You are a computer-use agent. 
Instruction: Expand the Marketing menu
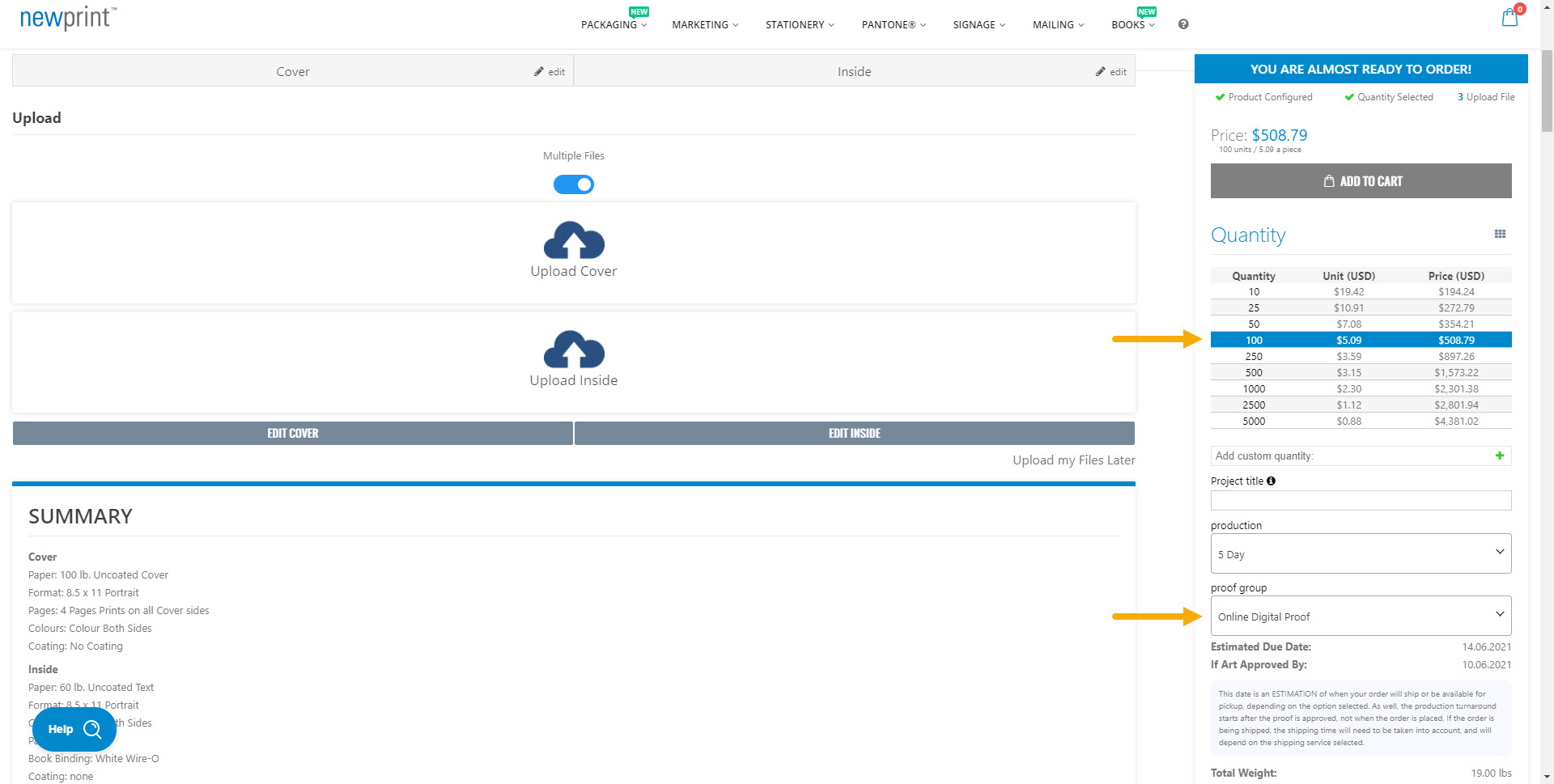coord(705,24)
